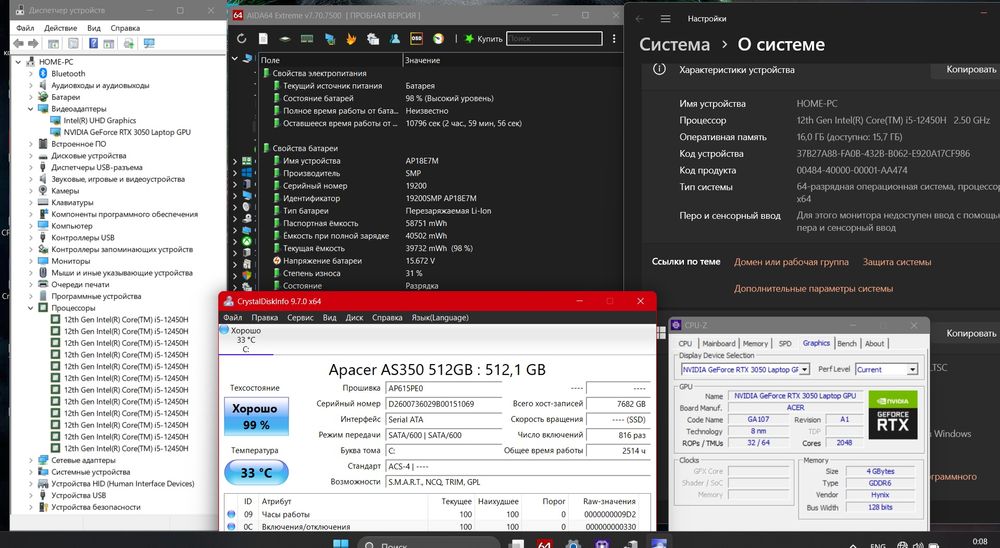The image size is (1000, 548).
Task: Click the 33 °C temperature button
Action: 256,473
